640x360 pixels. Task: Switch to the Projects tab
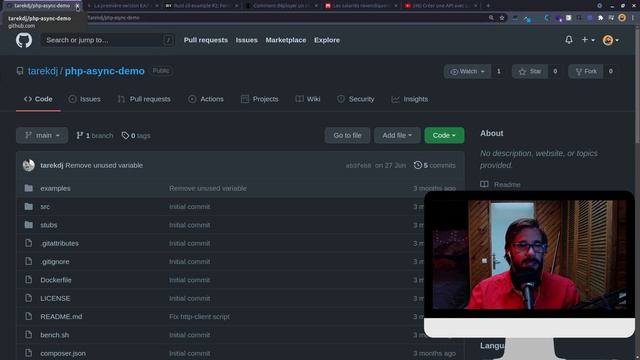260,99
